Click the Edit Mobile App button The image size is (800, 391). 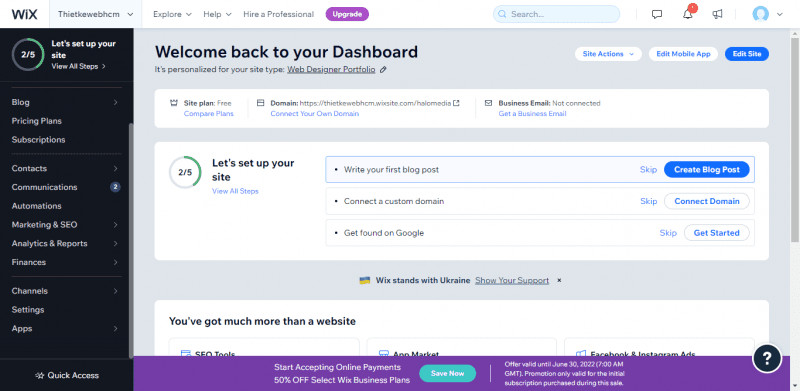[683, 54]
